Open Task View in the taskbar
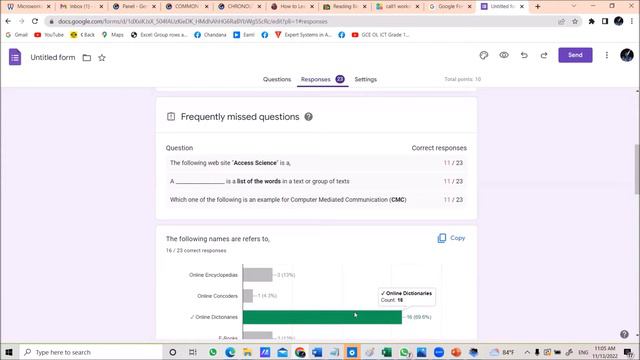Viewport: 640px width, 360px height. (x=193, y=352)
